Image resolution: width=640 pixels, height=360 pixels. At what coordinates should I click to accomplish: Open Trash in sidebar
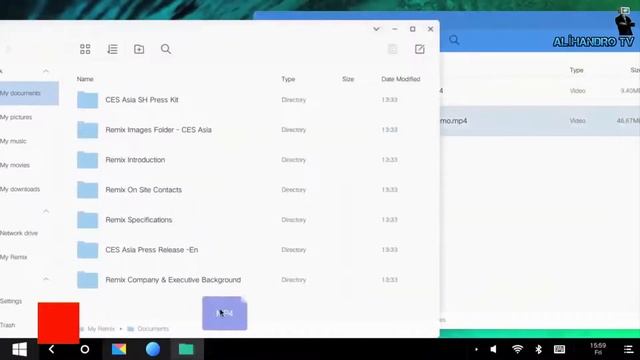tap(8, 325)
